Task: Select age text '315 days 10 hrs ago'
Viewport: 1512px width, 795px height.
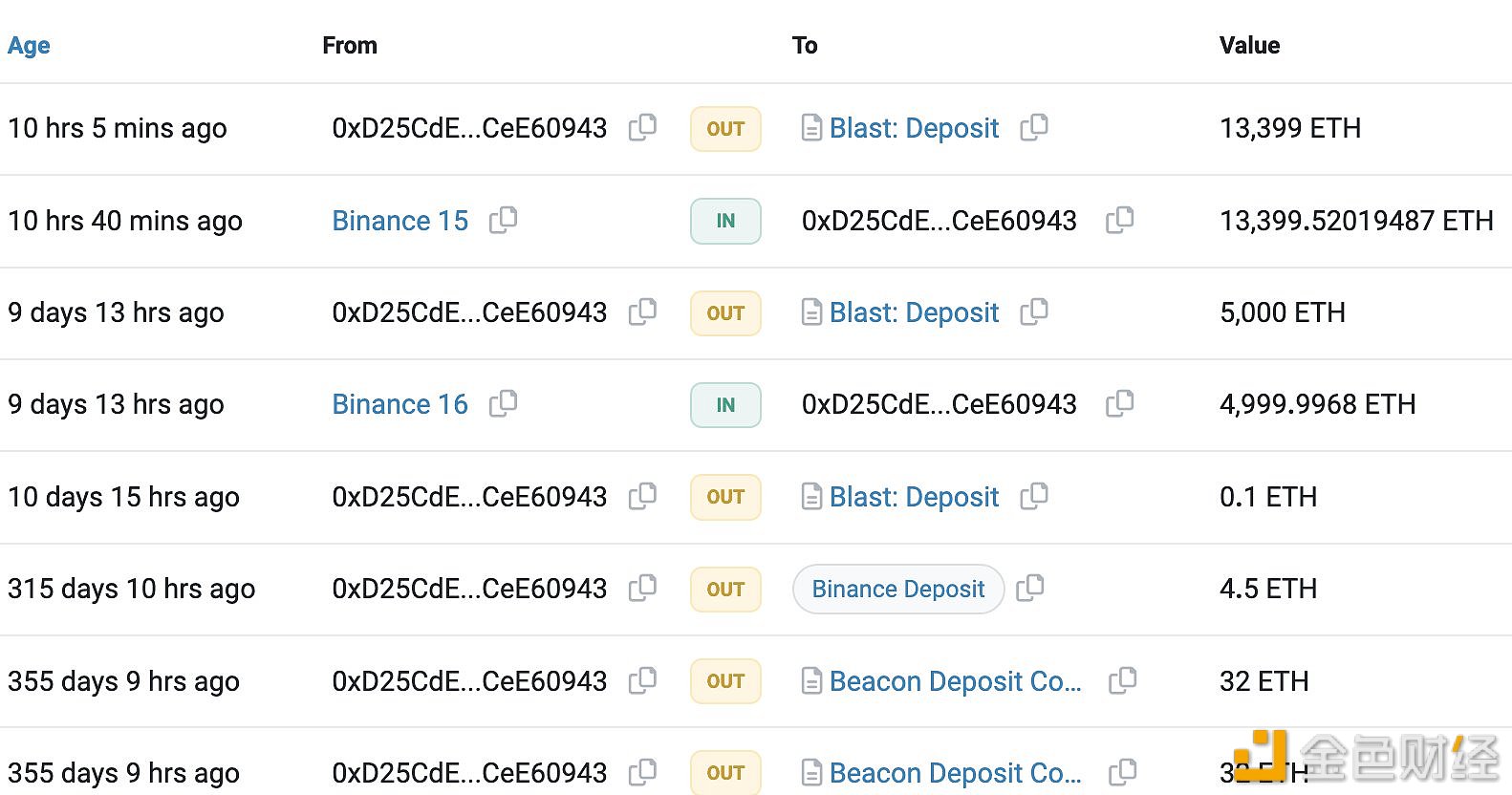Action: 132,589
